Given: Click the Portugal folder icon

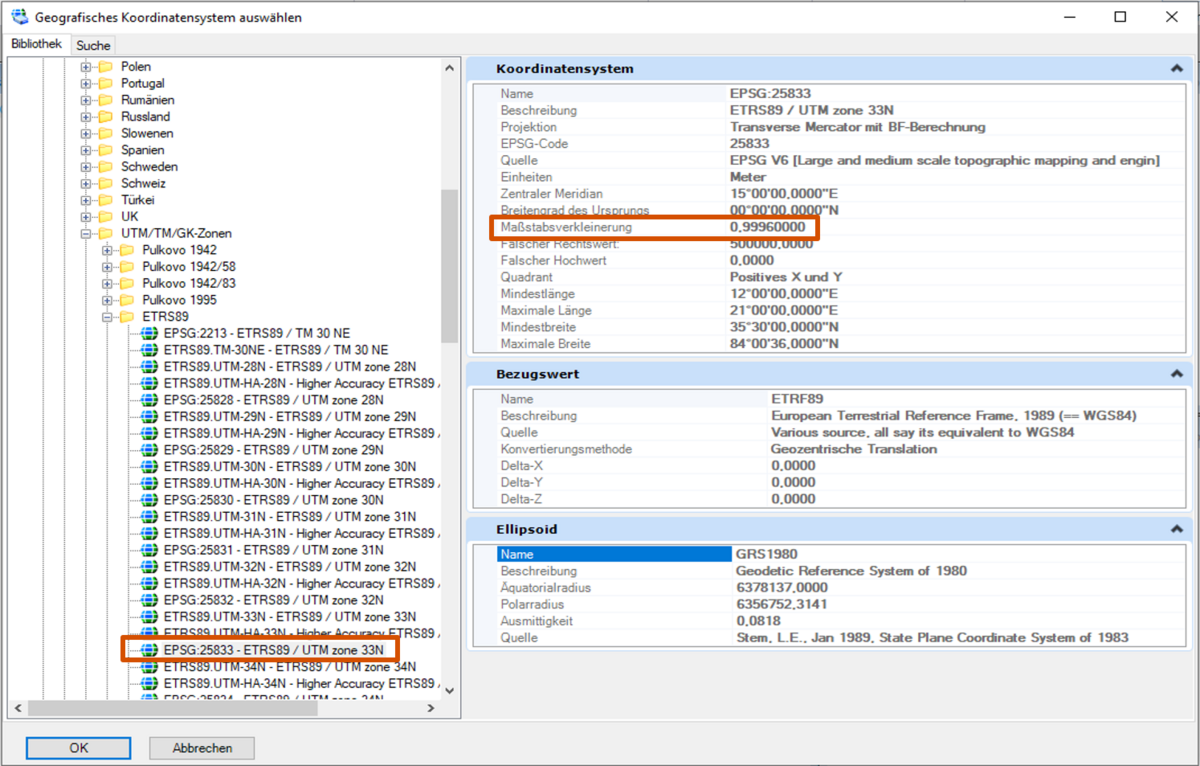Looking at the screenshot, I should tap(105, 83).
